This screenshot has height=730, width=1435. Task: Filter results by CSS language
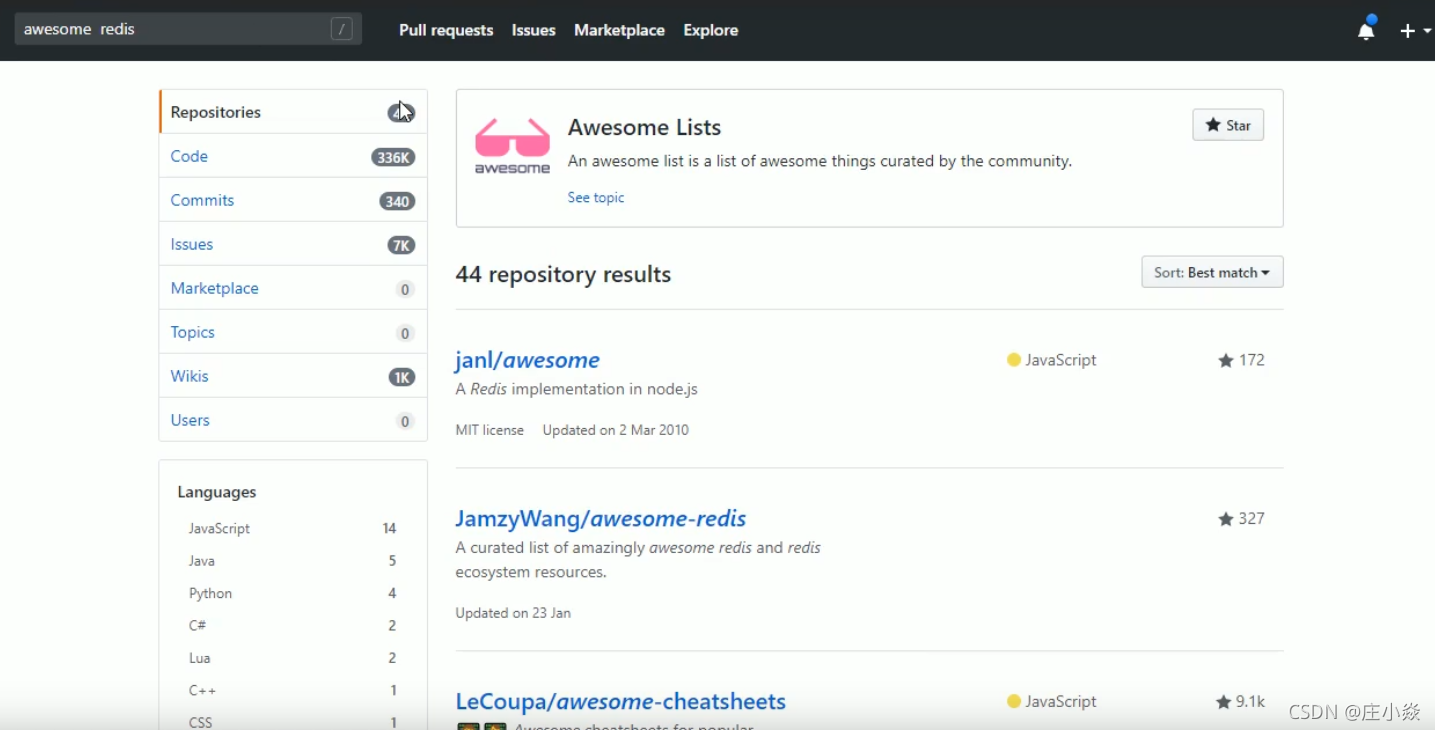[x=293, y=722]
